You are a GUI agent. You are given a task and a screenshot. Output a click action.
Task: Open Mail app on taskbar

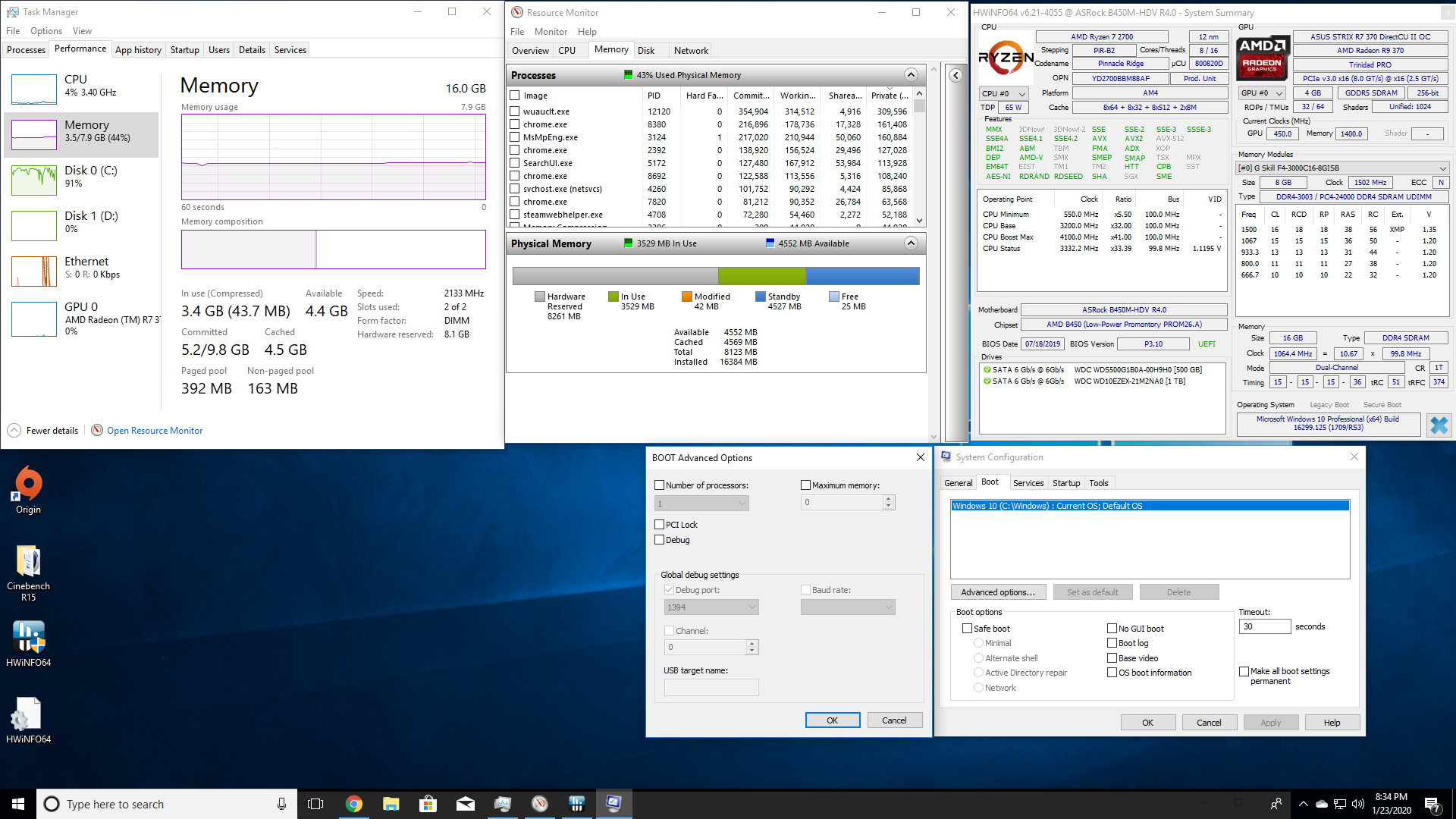coord(465,804)
